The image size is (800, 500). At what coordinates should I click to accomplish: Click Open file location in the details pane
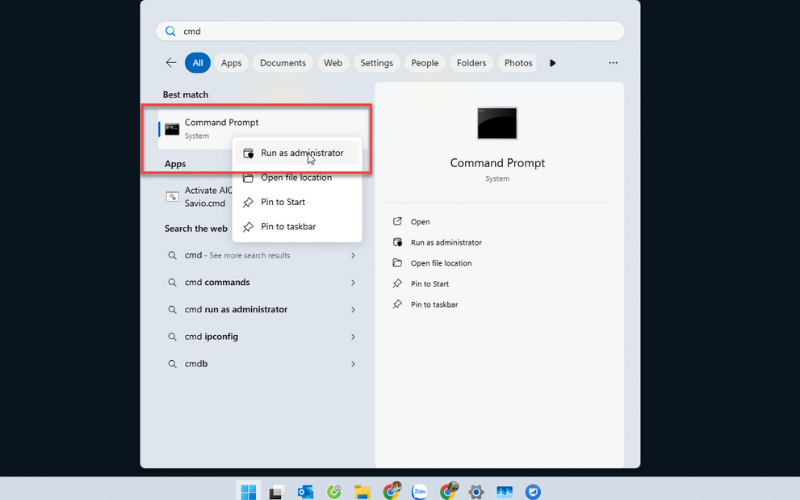[441, 263]
